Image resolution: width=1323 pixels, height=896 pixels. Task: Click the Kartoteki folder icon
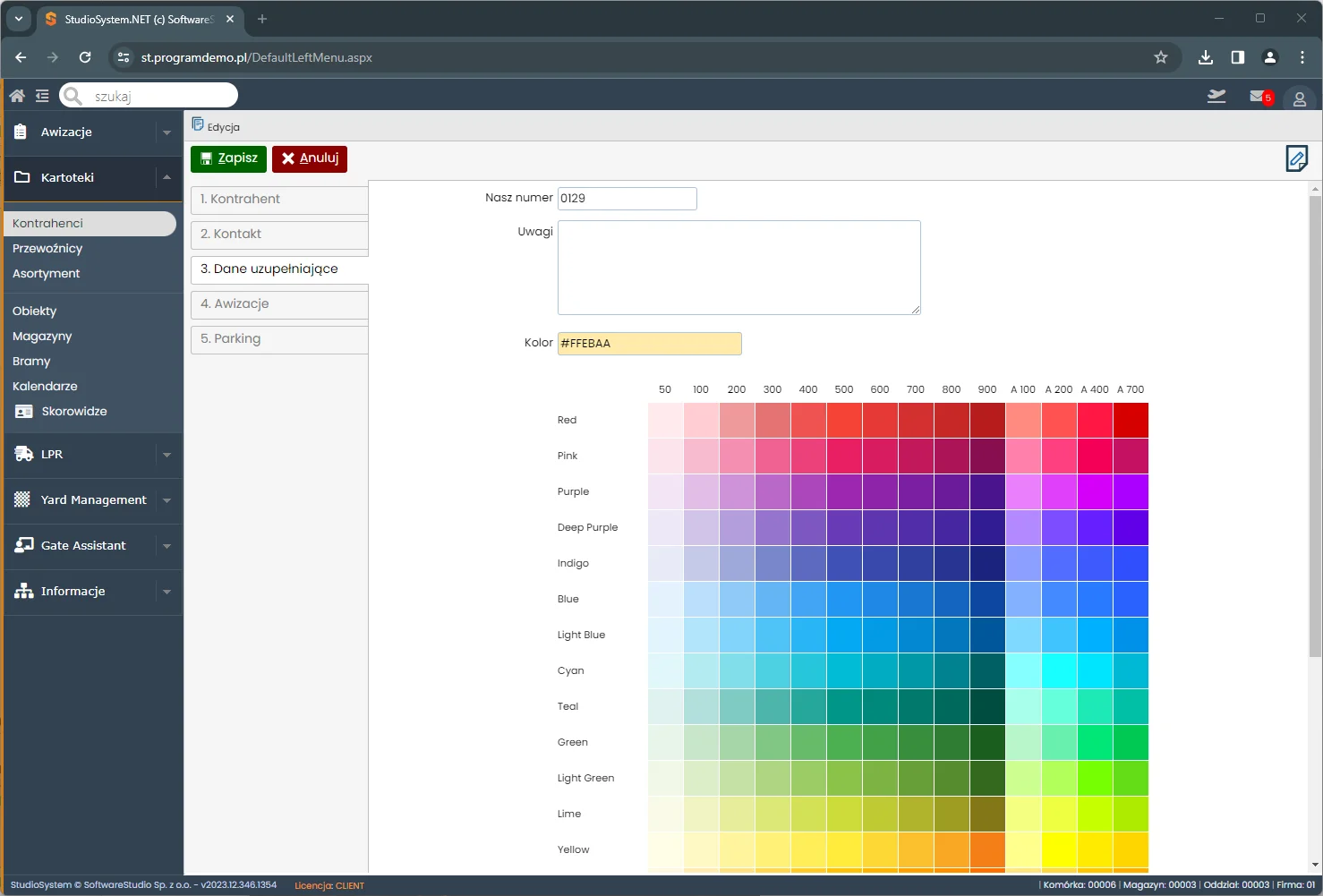pyautogui.click(x=22, y=177)
